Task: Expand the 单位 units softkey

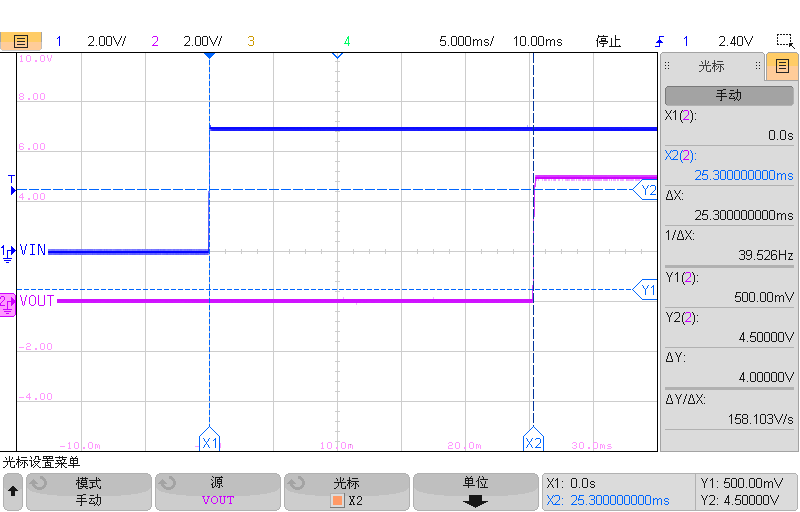Action: click(x=475, y=491)
